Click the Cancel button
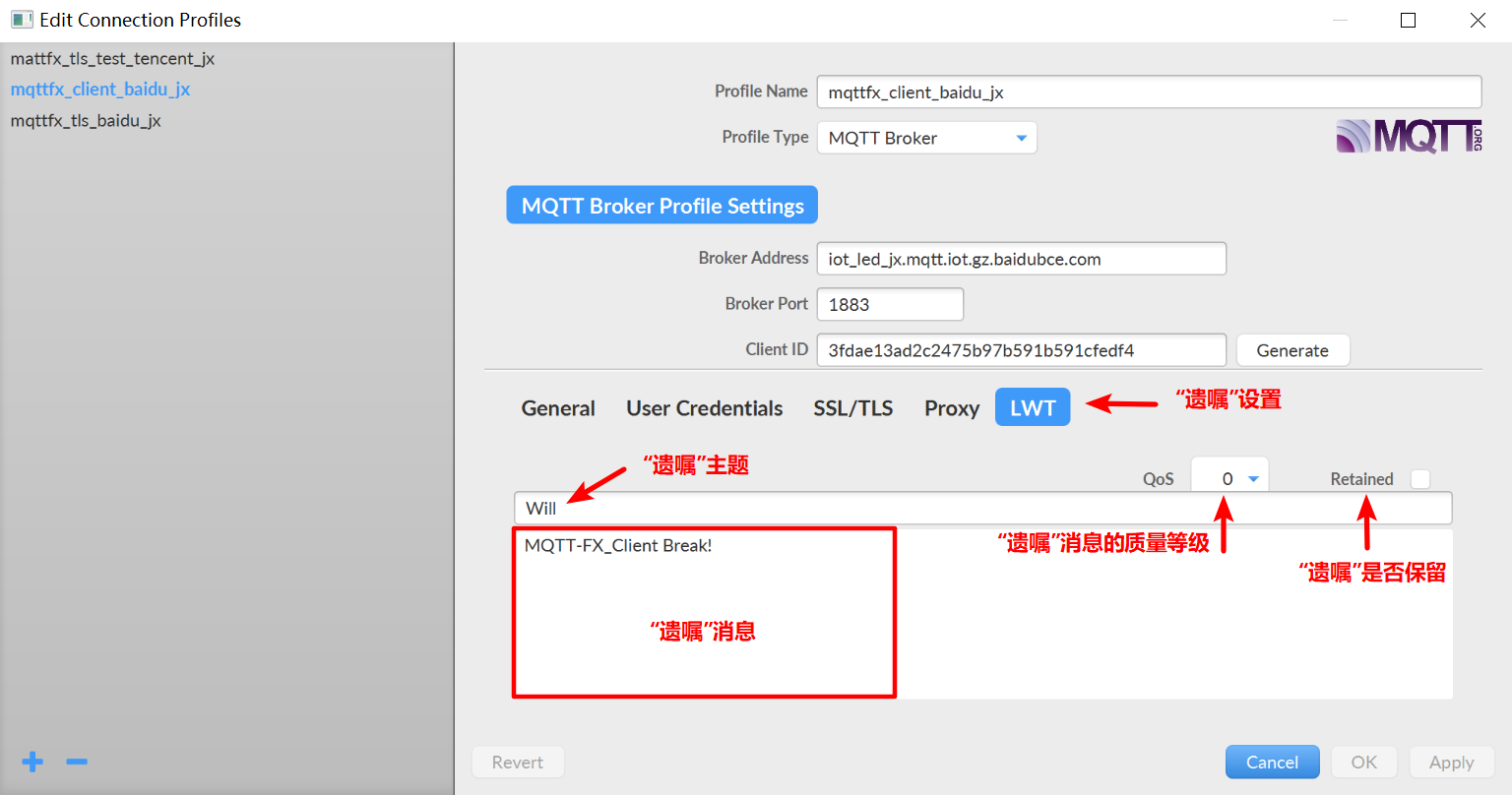This screenshot has width=1512, height=795. coord(1273,762)
